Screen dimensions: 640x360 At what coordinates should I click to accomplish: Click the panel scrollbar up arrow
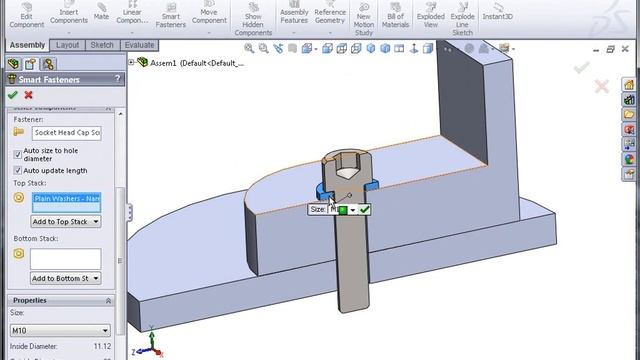(x=120, y=113)
